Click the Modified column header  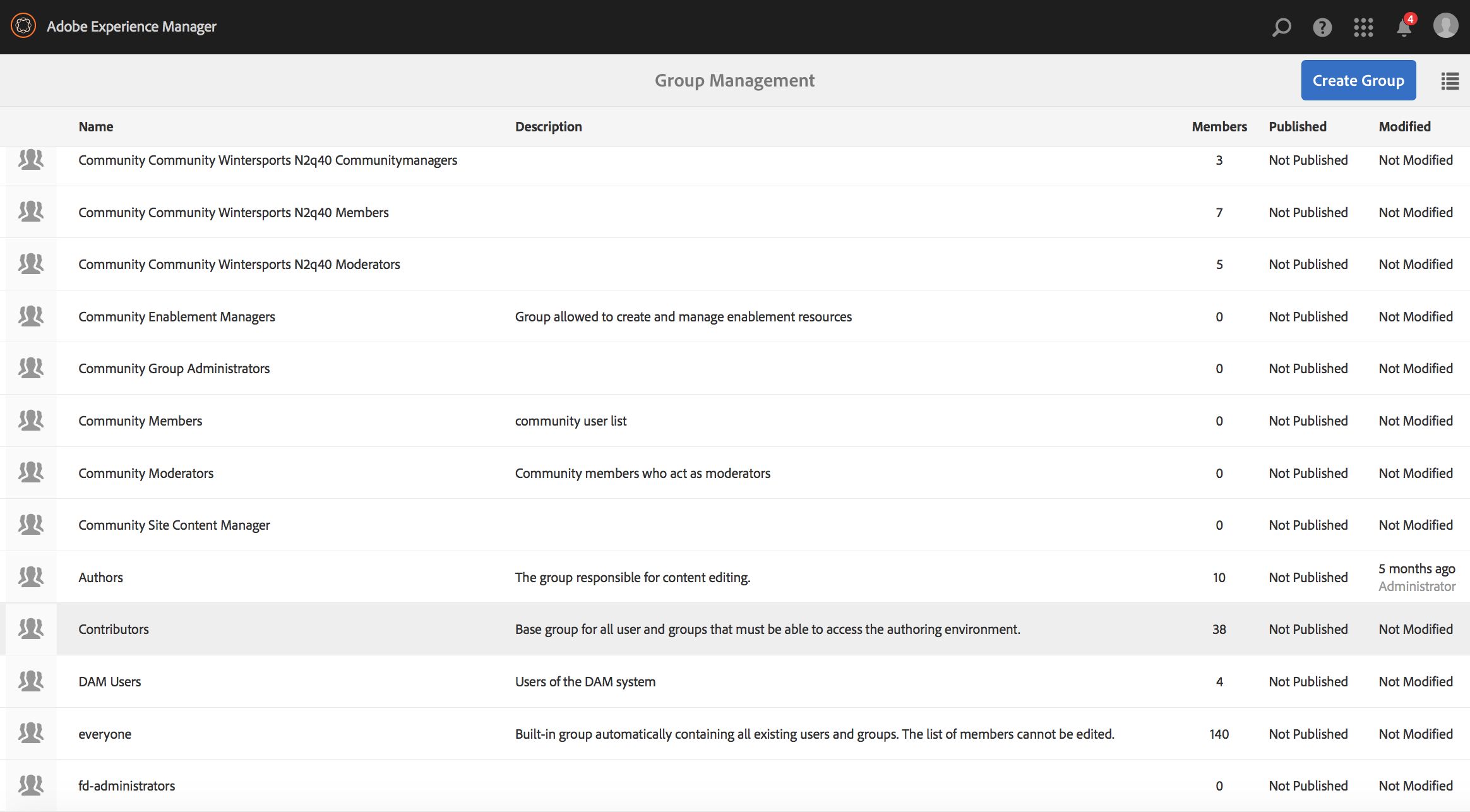pyautogui.click(x=1404, y=126)
